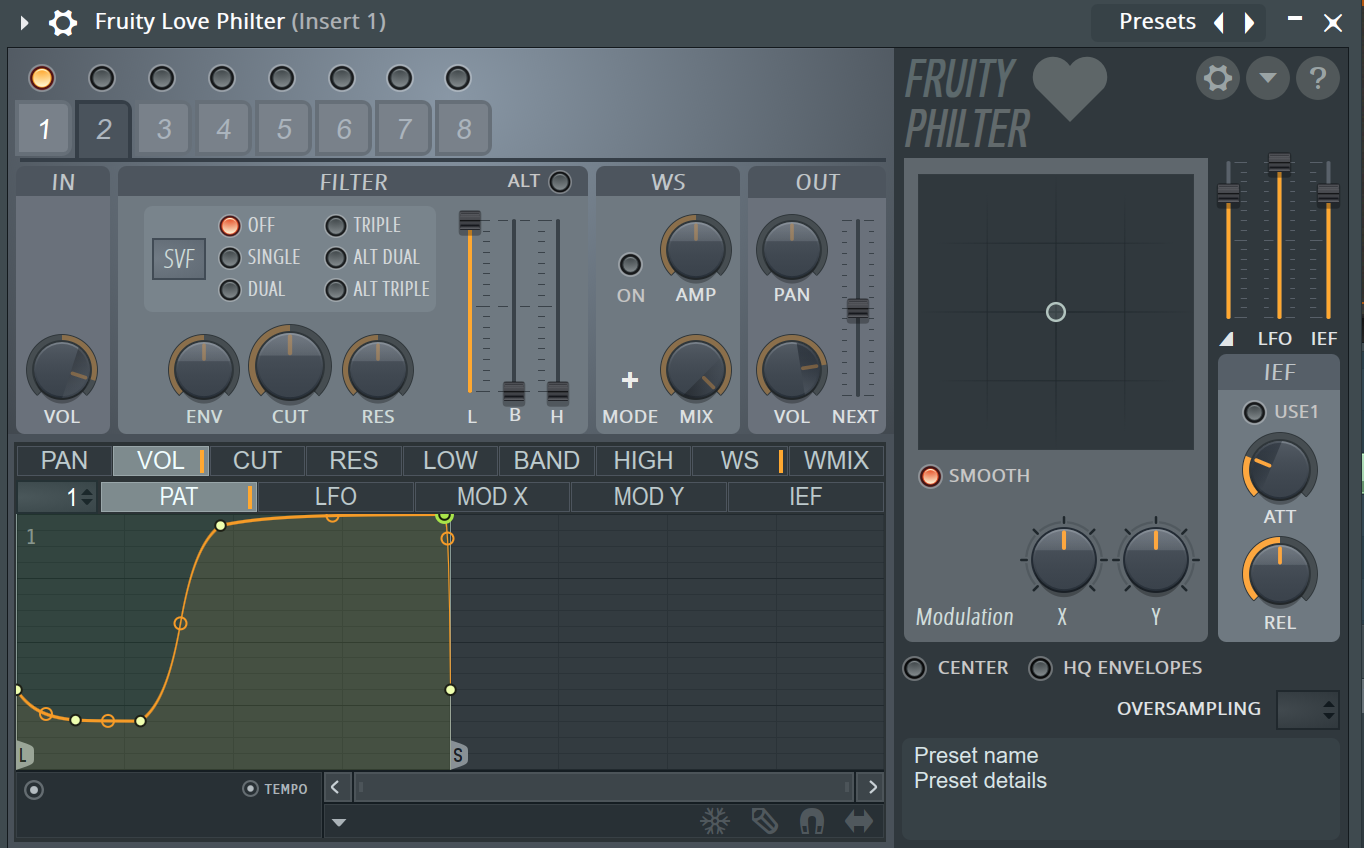
Task: Select the TRIPLE filter mode
Action: 337,225
